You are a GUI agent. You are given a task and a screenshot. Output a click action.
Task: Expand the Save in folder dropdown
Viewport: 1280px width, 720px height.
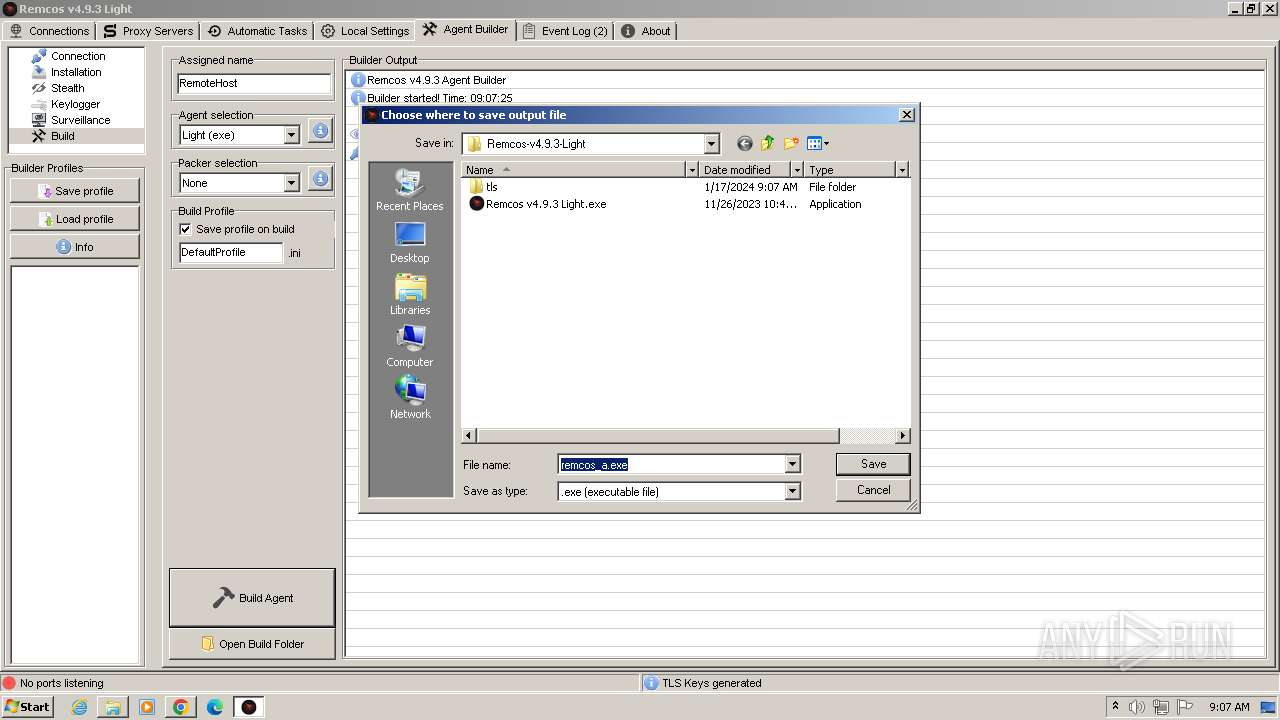[711, 144]
